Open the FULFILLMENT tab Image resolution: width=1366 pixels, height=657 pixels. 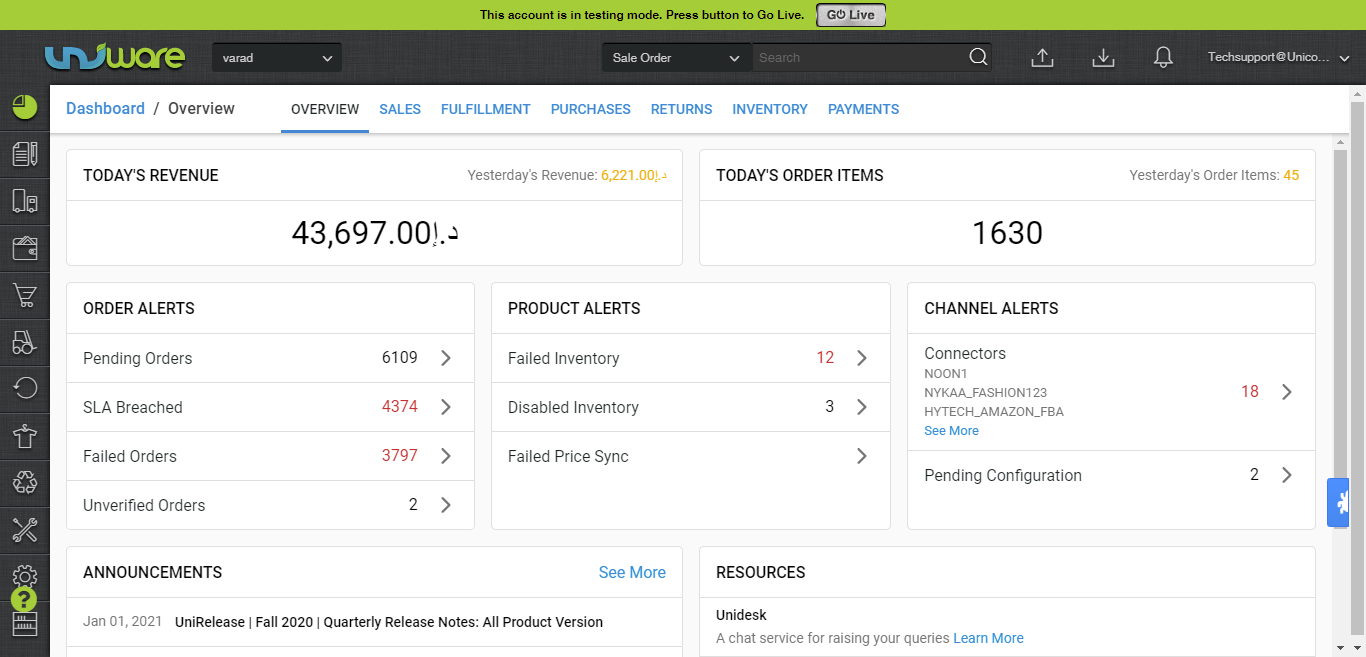pos(485,109)
